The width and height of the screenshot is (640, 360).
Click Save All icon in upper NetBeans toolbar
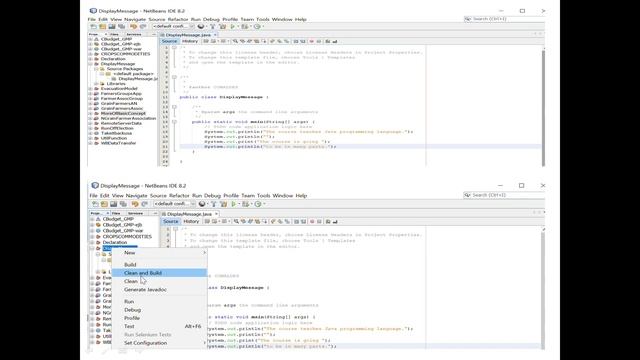click(121, 27)
